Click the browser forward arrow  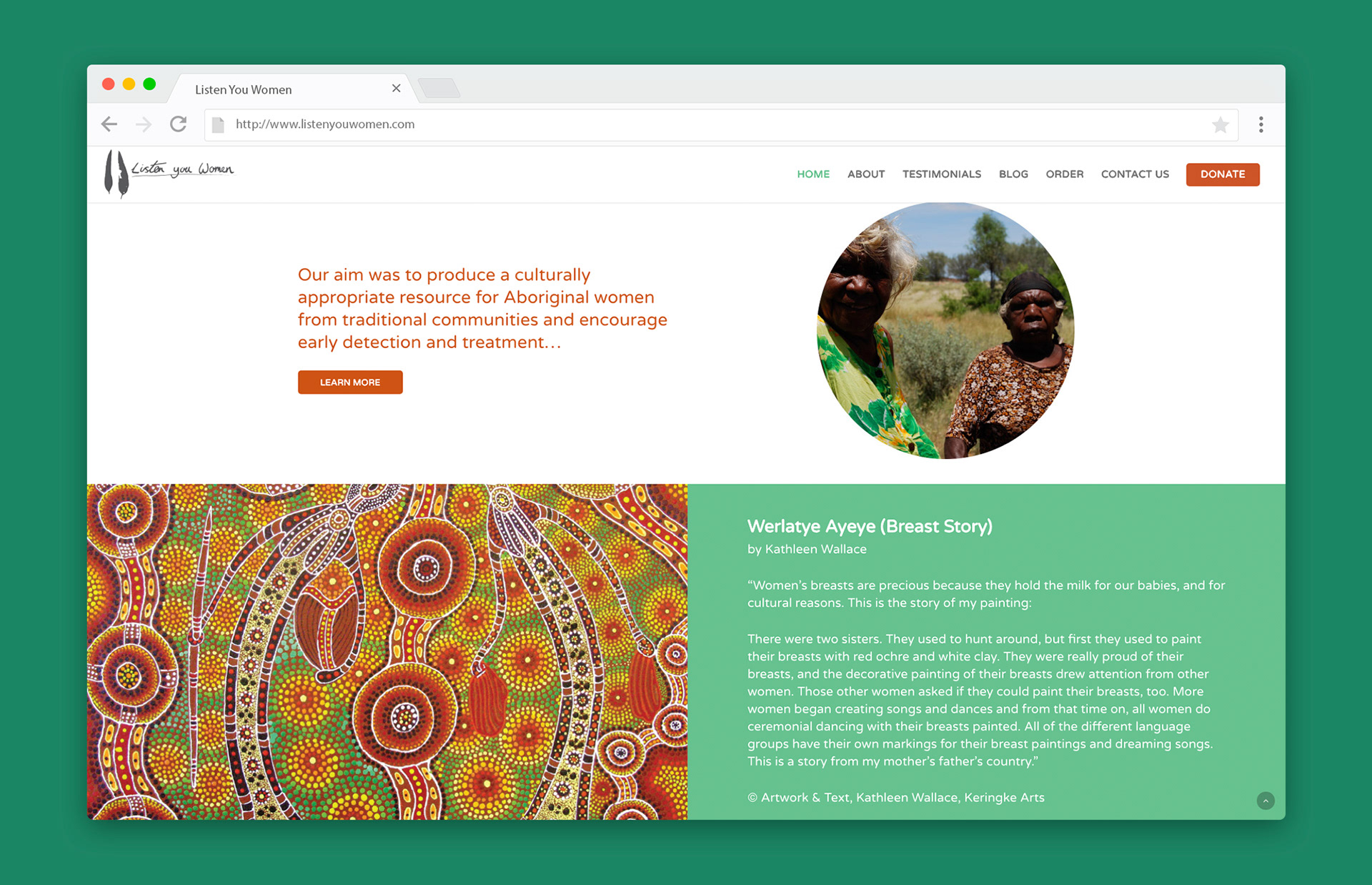point(144,124)
